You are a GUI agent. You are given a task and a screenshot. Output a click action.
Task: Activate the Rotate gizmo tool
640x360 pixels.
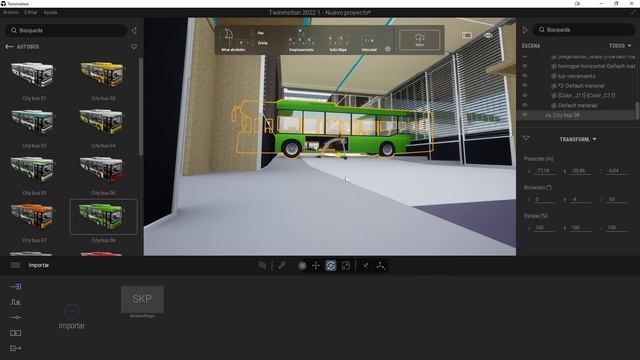click(331, 266)
